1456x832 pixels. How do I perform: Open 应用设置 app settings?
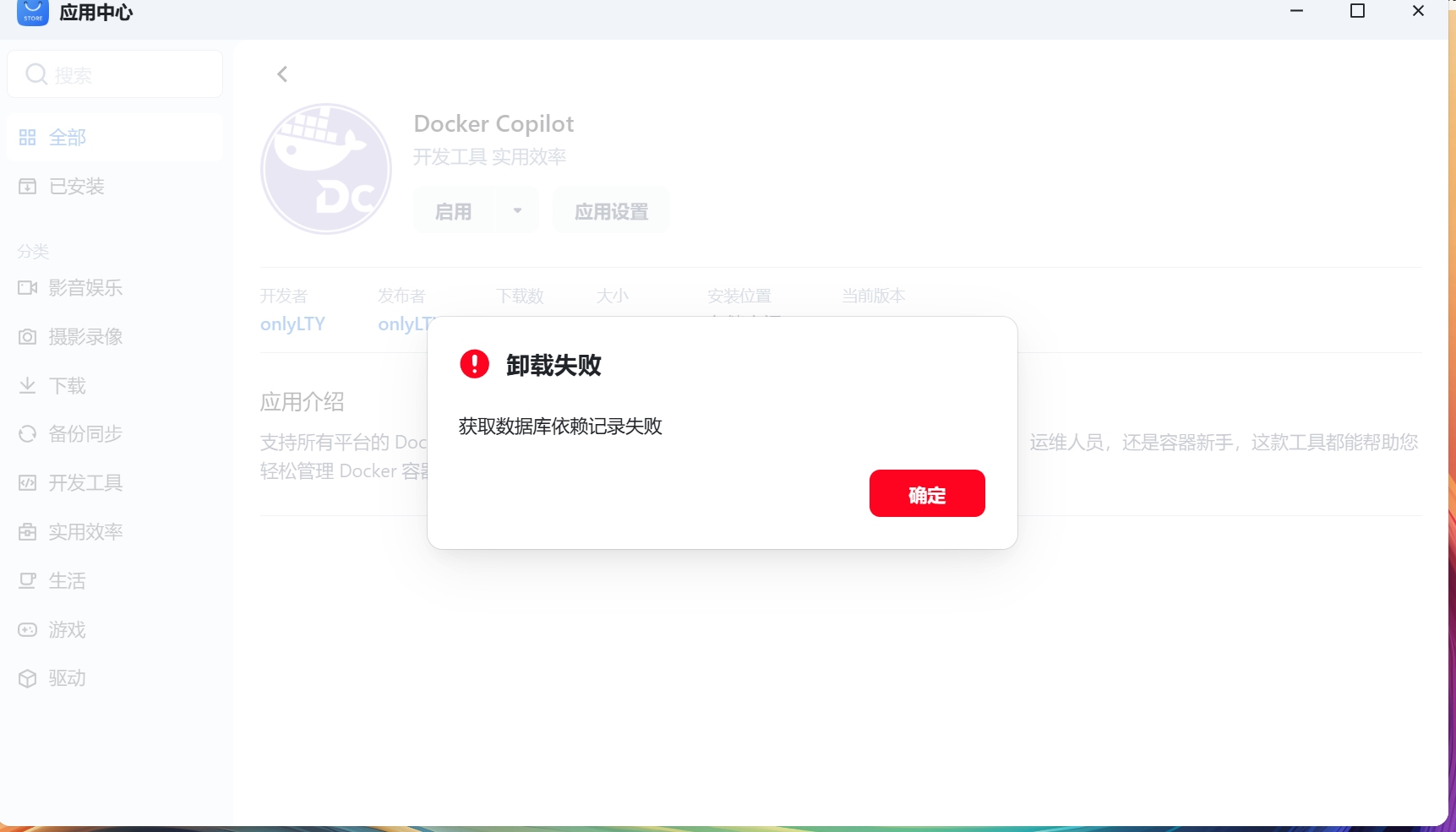611,211
